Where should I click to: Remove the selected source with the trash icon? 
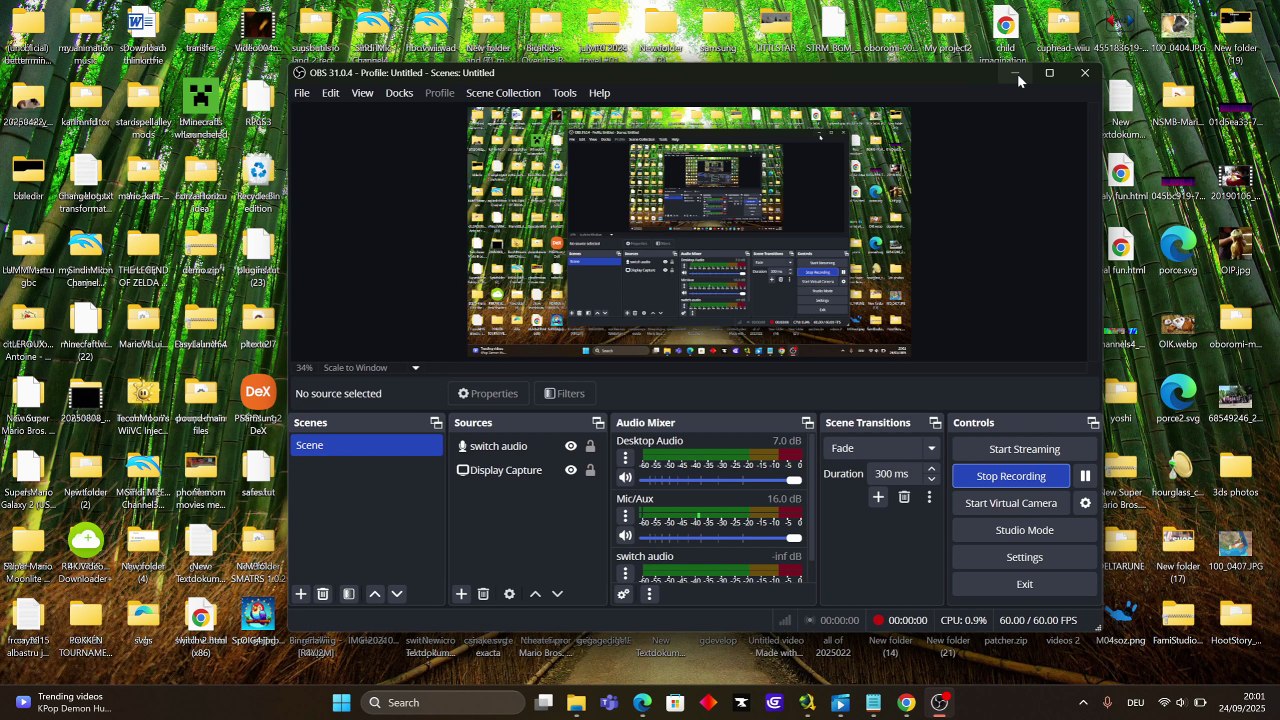coord(483,594)
